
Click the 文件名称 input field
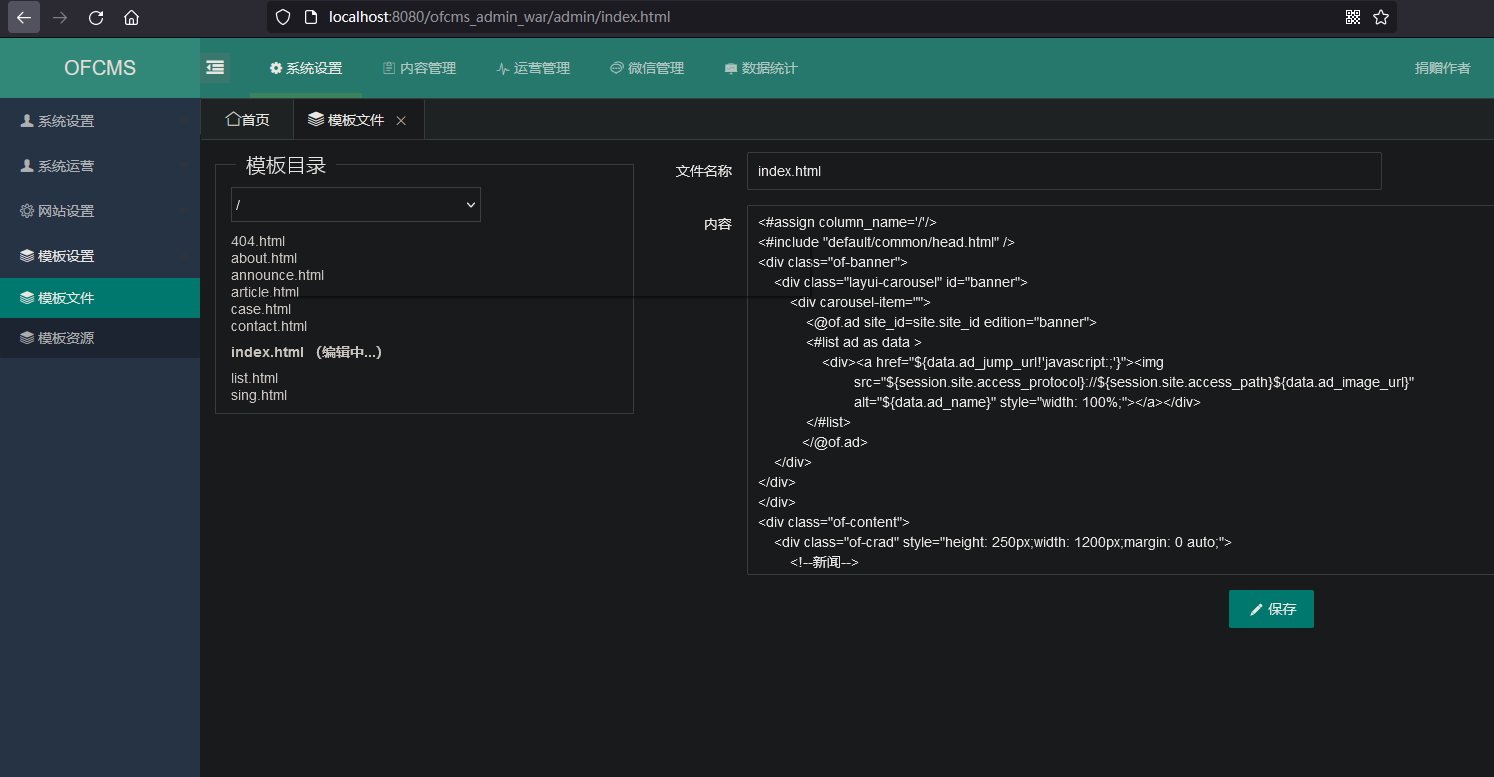click(x=1064, y=171)
